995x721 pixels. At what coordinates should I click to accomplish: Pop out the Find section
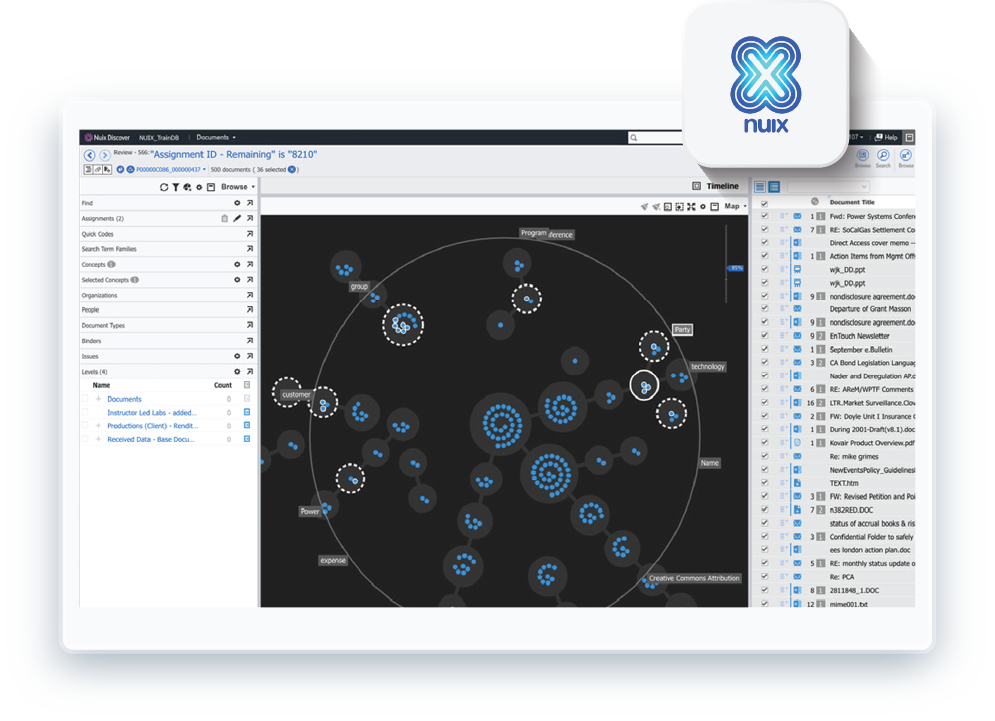point(250,203)
